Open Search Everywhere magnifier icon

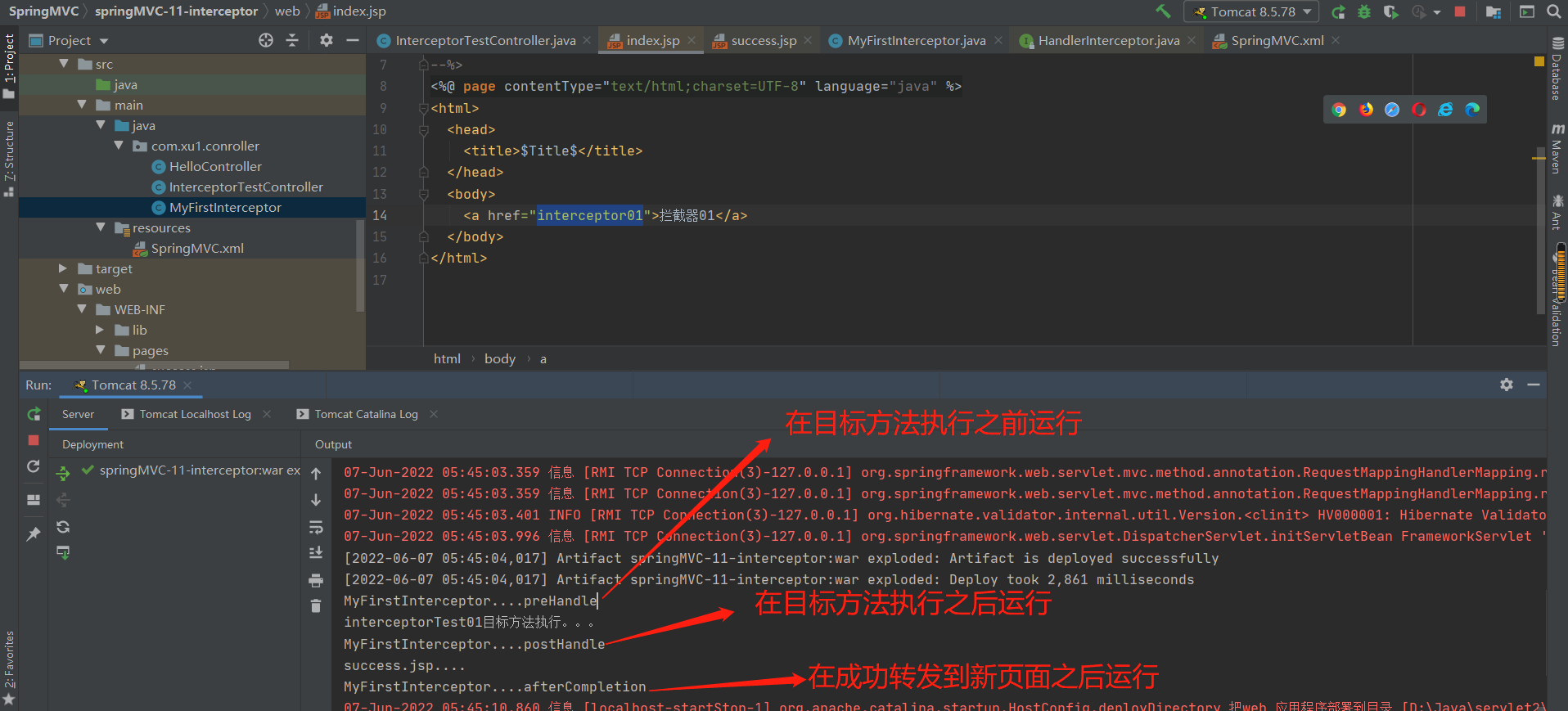pos(1554,11)
